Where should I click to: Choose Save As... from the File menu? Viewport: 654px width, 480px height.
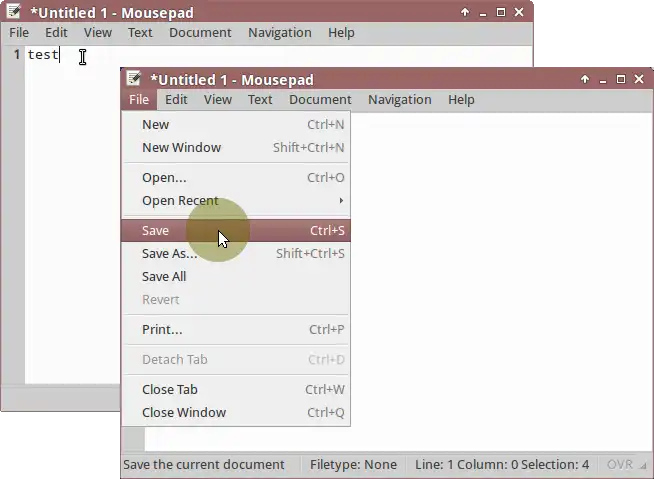click(x=236, y=254)
